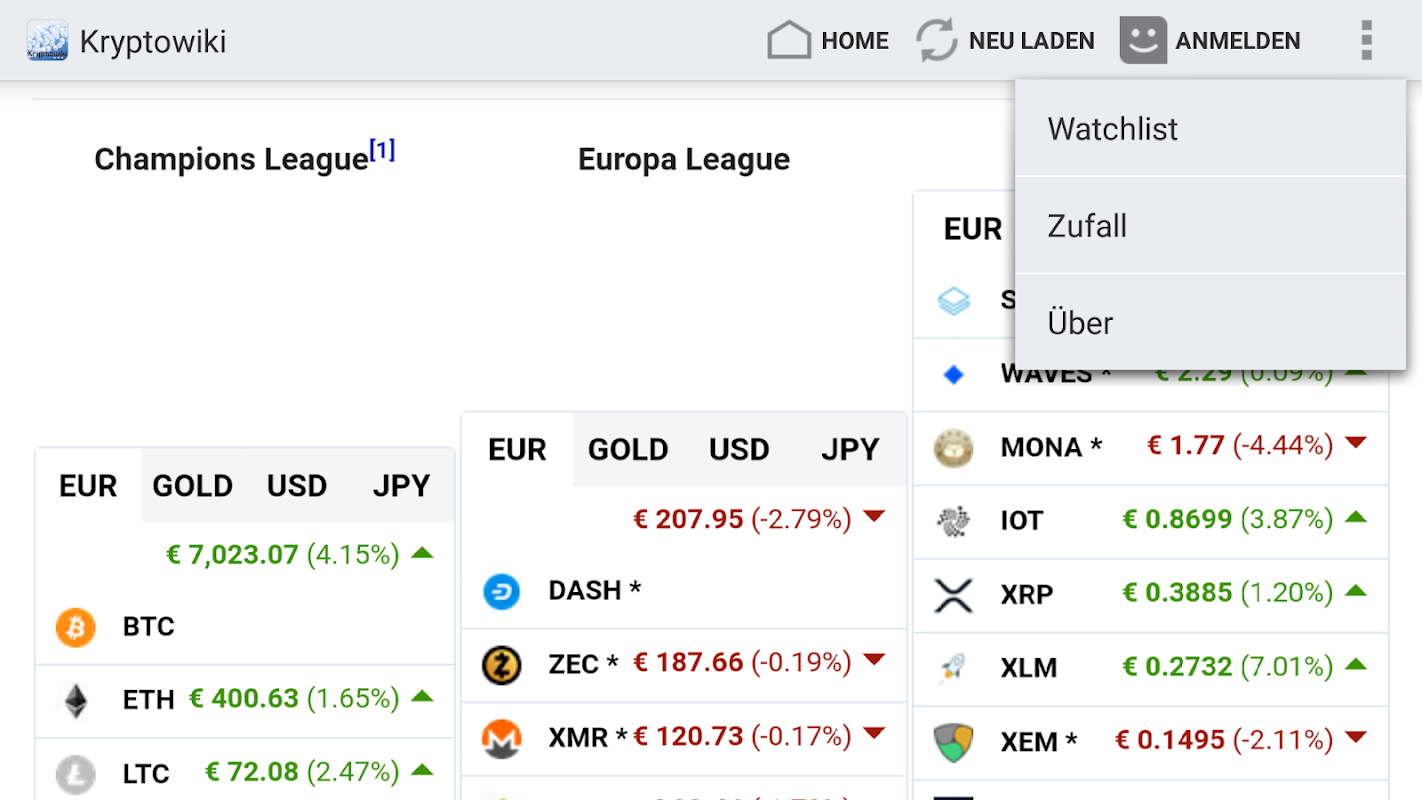Select USD tab in Europa League table

[x=739, y=450]
